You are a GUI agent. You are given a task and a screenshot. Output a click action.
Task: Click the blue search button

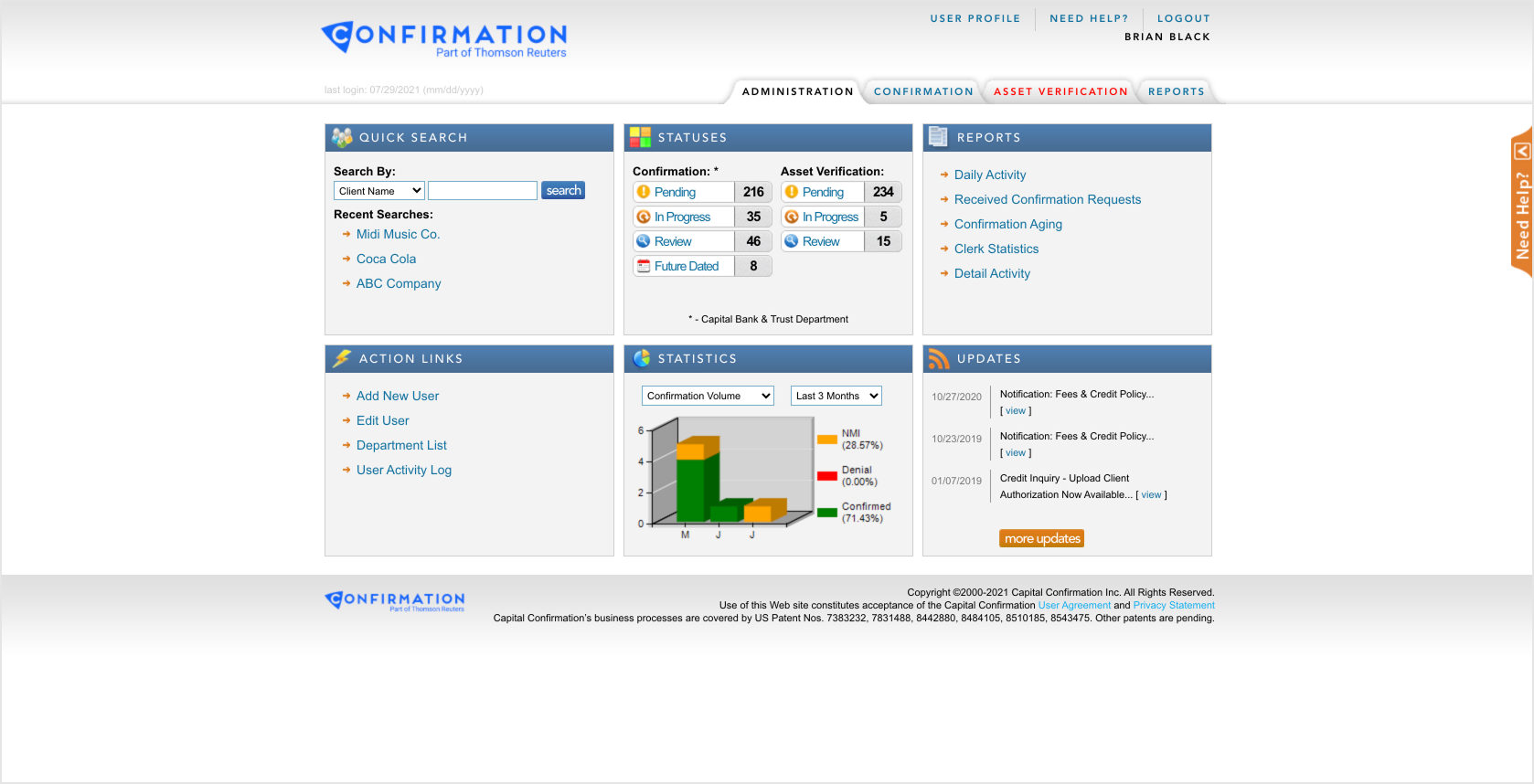(x=563, y=190)
